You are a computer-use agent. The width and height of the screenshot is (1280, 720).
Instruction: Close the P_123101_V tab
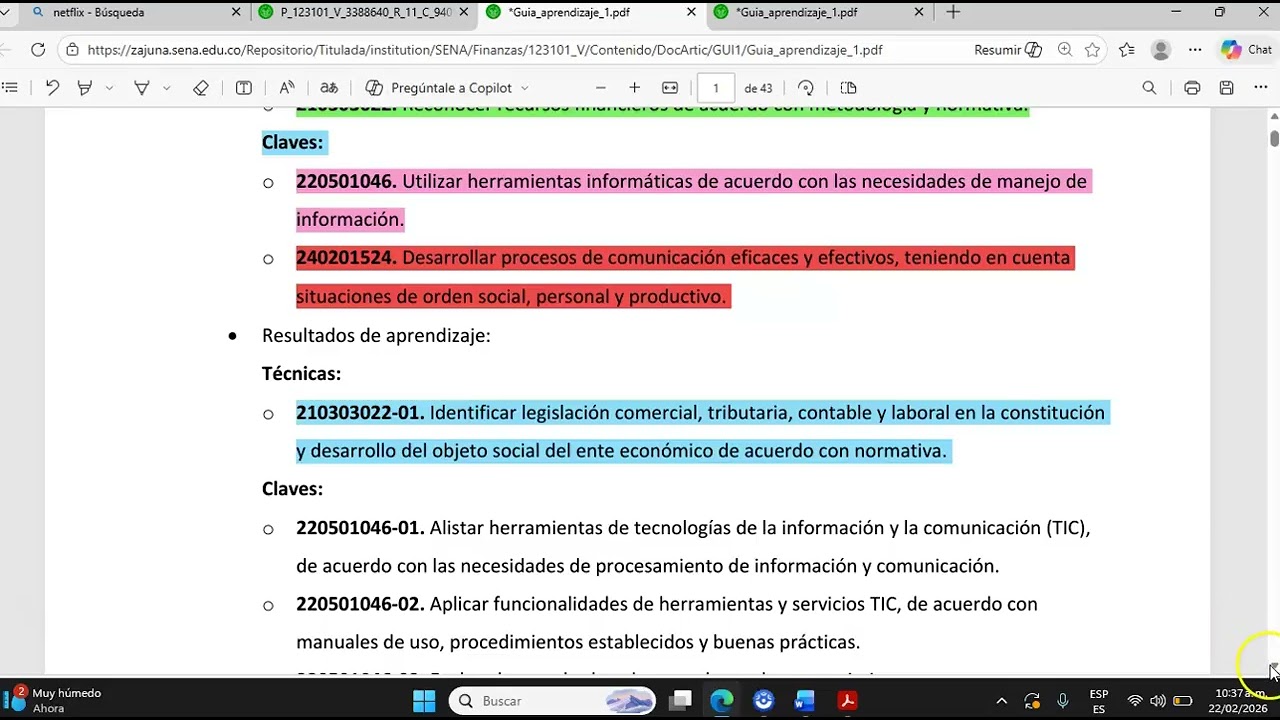[464, 13]
